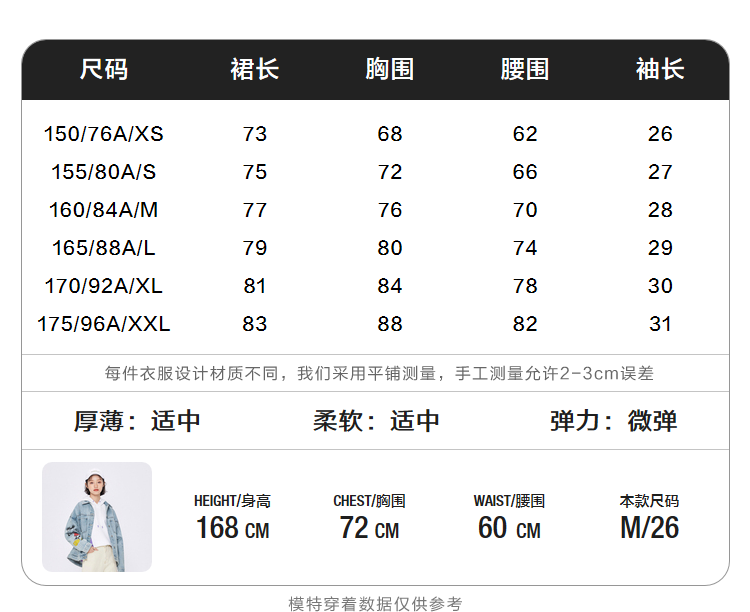Screen dimensions: 750x612
Task: Select the M/26 model size value
Action: click(x=650, y=528)
